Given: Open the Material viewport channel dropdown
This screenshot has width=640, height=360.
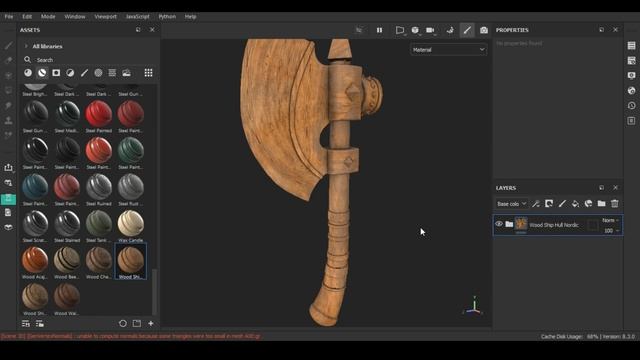Looking at the screenshot, I should [x=448, y=50].
